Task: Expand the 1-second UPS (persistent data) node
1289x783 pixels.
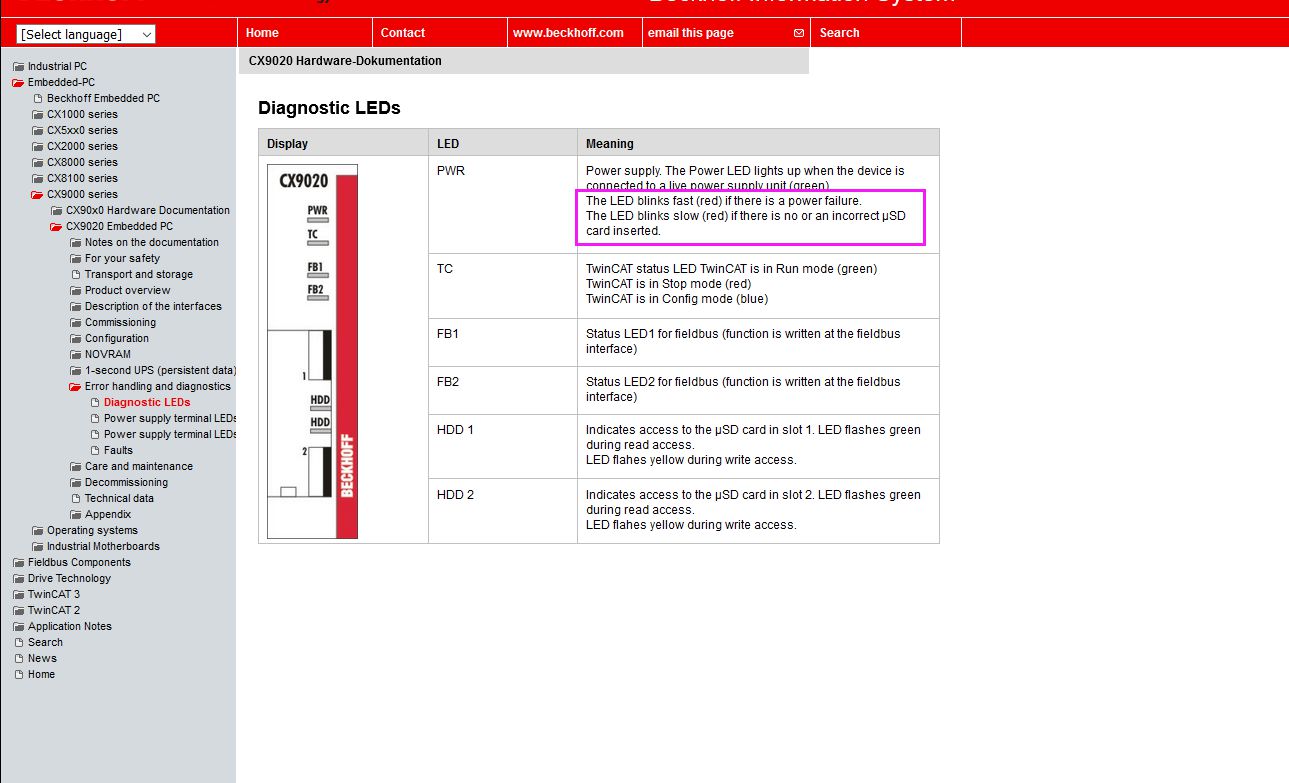Action: [x=75, y=371]
